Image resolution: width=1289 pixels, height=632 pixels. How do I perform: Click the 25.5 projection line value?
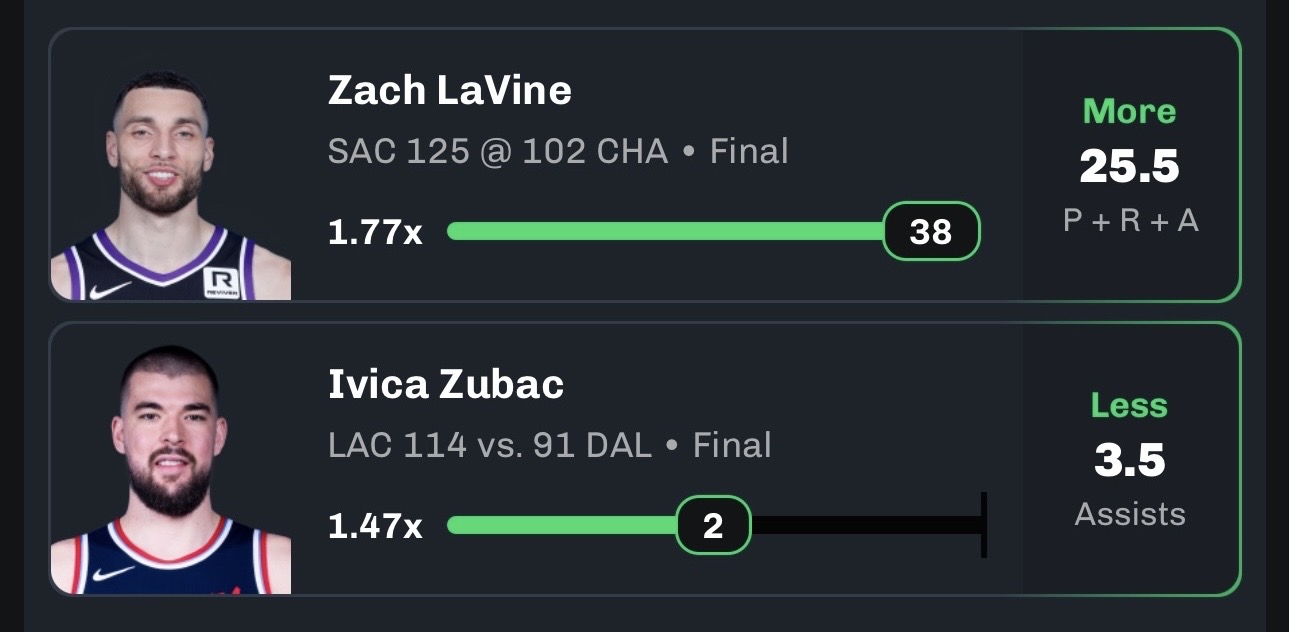pyautogui.click(x=1130, y=167)
